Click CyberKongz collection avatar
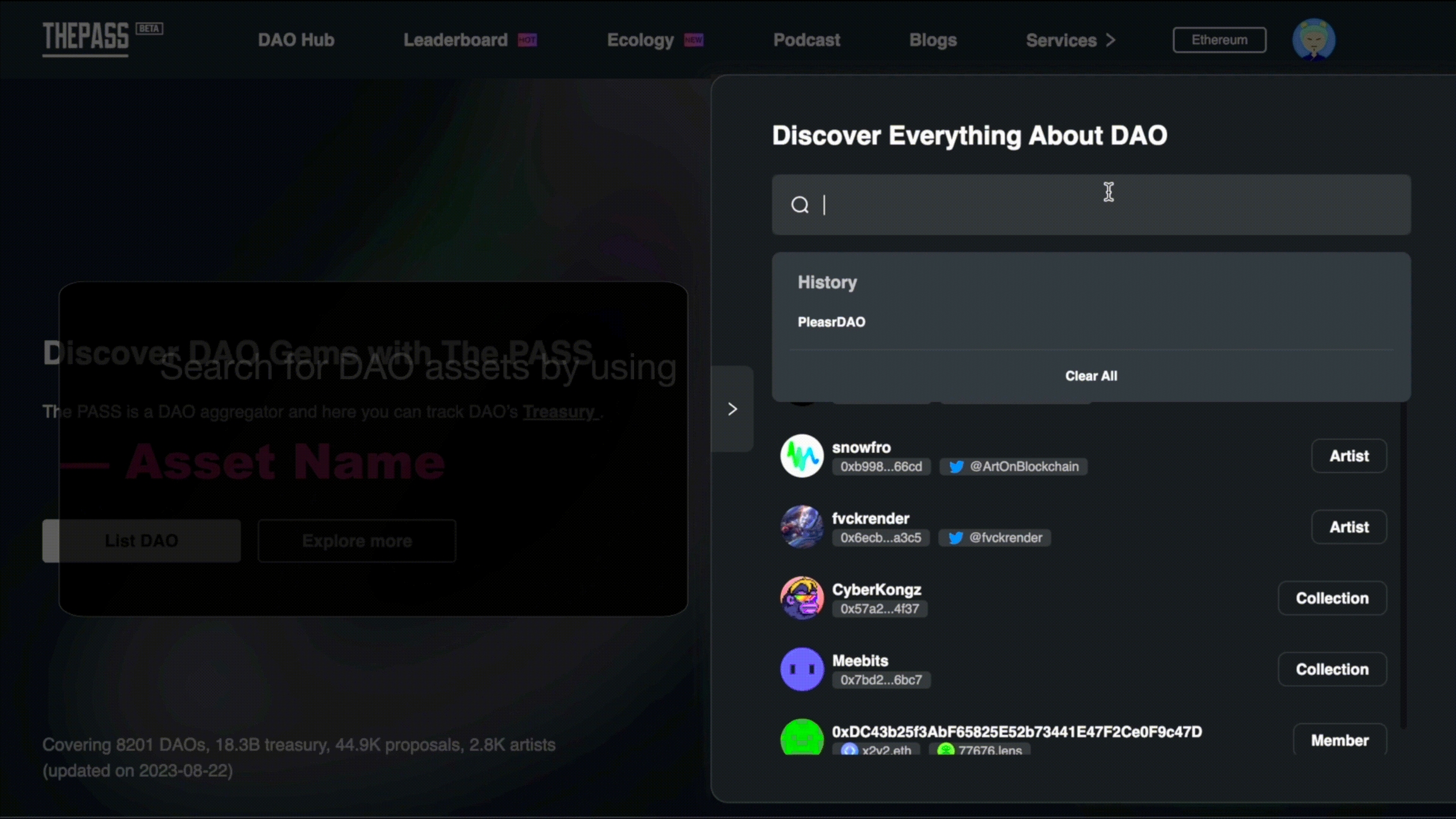The image size is (1456, 819). click(801, 598)
